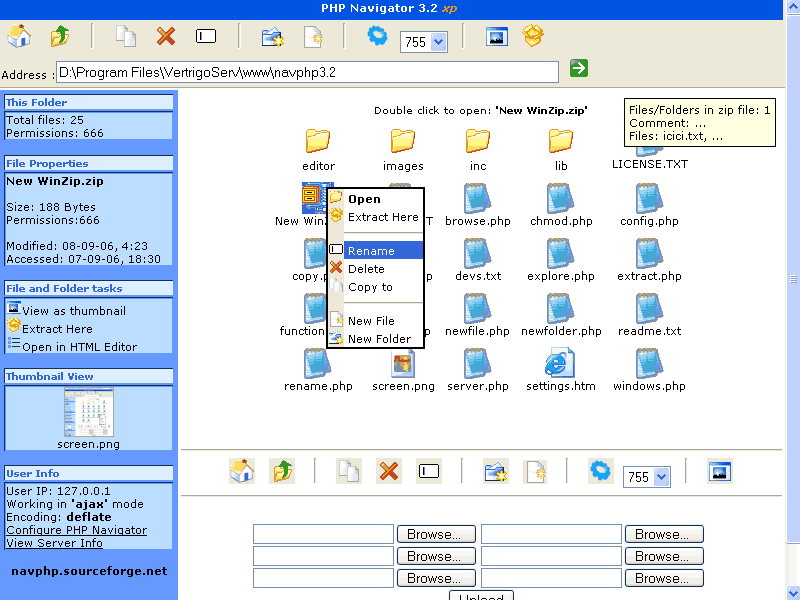
Task: Click the green Go arrow beside address
Action: (x=579, y=68)
